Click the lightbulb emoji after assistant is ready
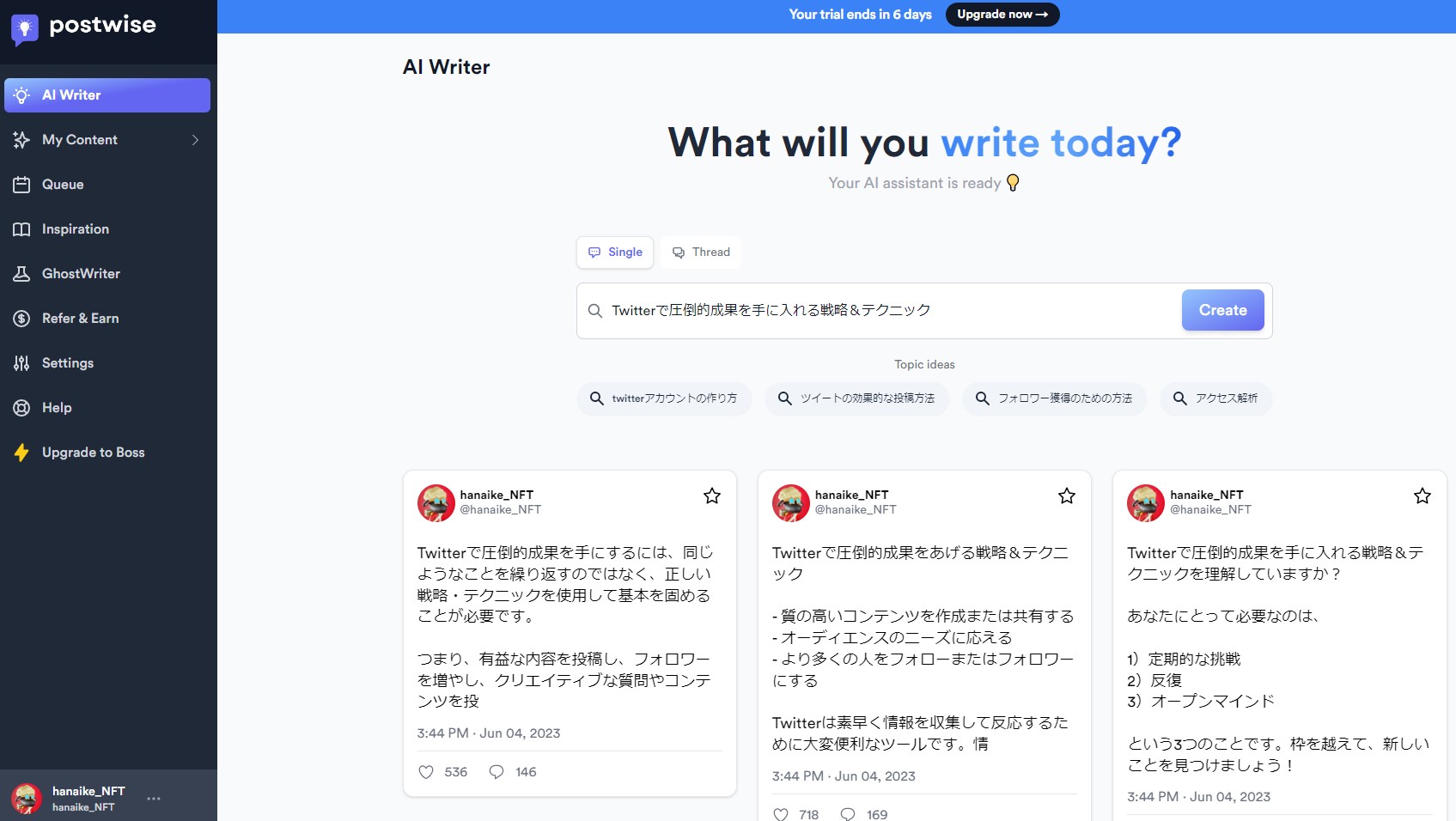This screenshot has height=821, width=1456. click(1013, 183)
